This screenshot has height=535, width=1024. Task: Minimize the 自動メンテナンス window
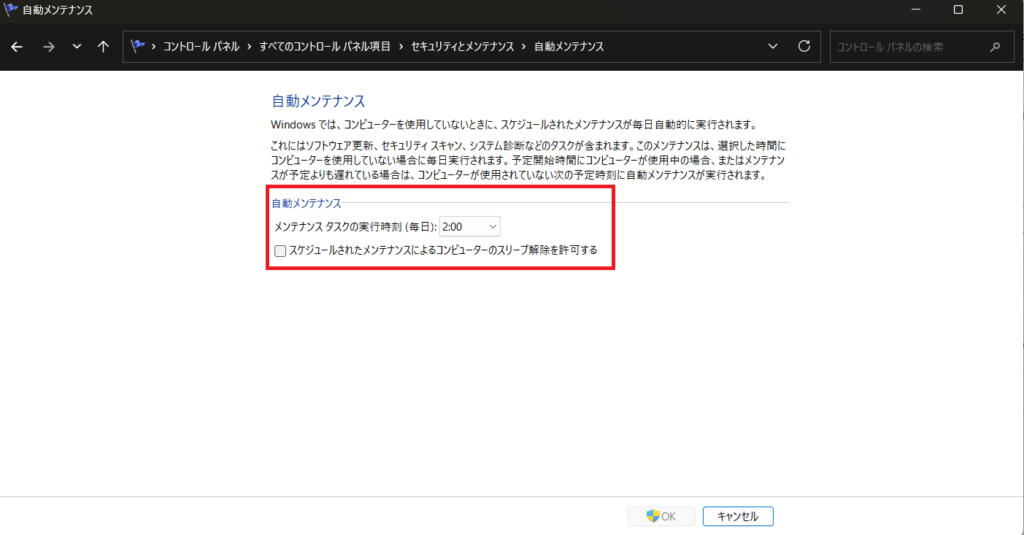(x=916, y=10)
